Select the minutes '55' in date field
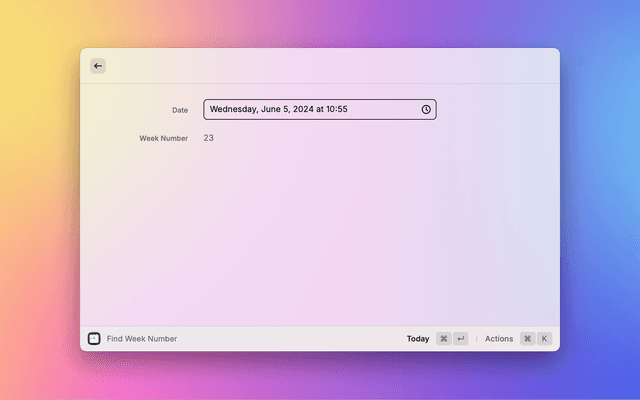Screen dimensions: 640x400 coord(342,110)
